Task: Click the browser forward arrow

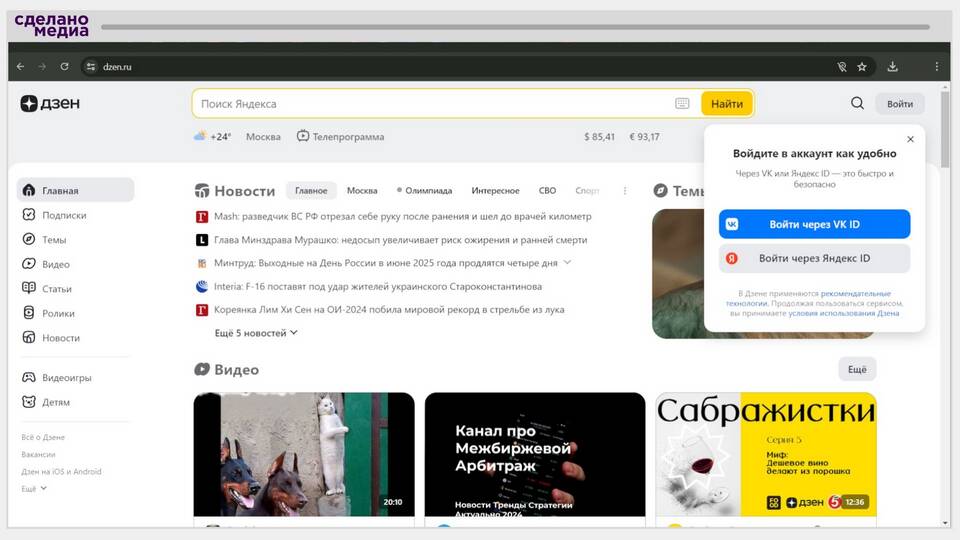Action: tap(42, 67)
